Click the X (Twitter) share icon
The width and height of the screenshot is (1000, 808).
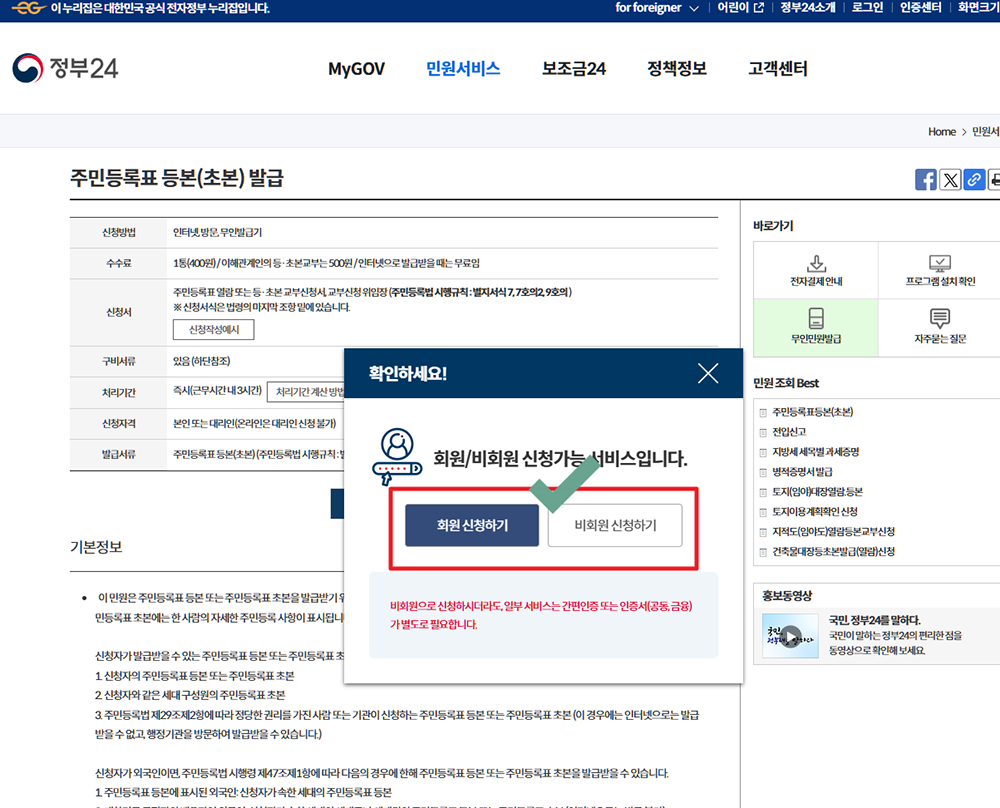click(x=949, y=179)
